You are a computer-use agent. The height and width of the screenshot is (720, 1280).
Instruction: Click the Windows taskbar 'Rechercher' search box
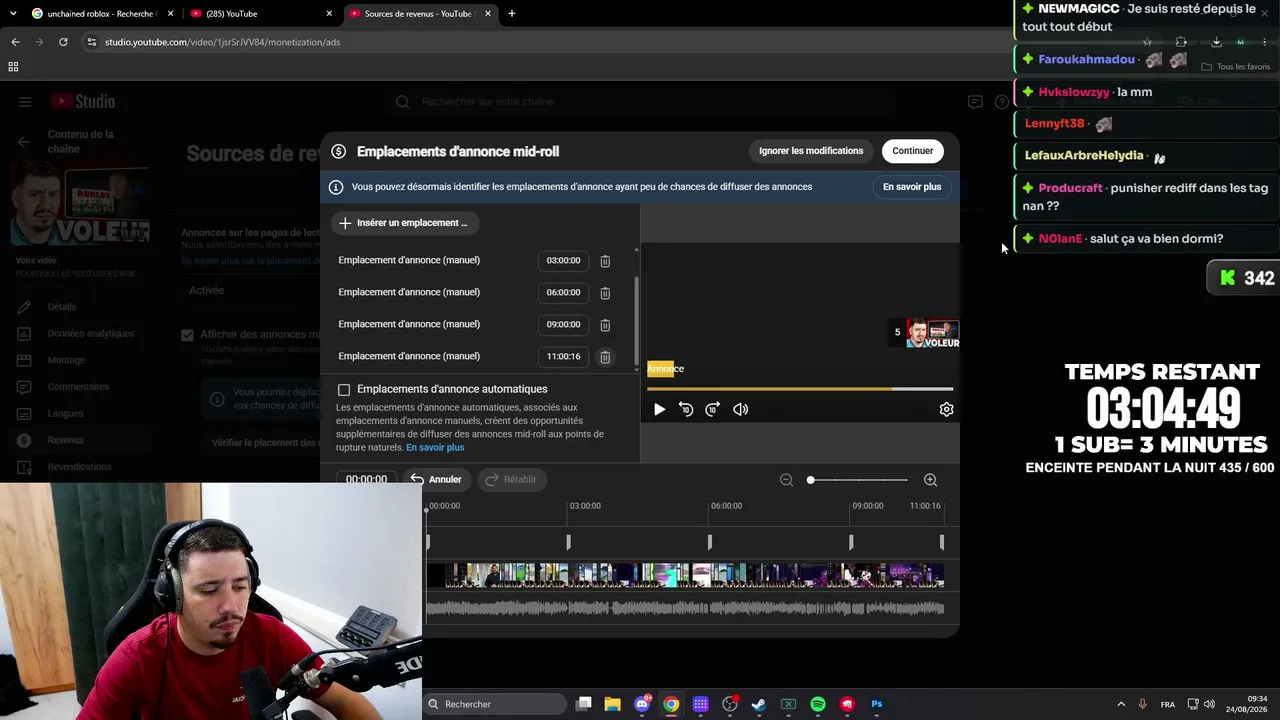pyautogui.click(x=495, y=704)
